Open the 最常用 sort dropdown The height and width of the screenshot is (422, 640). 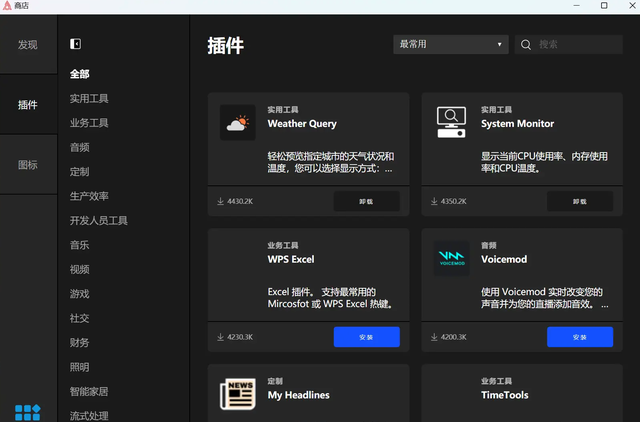451,44
